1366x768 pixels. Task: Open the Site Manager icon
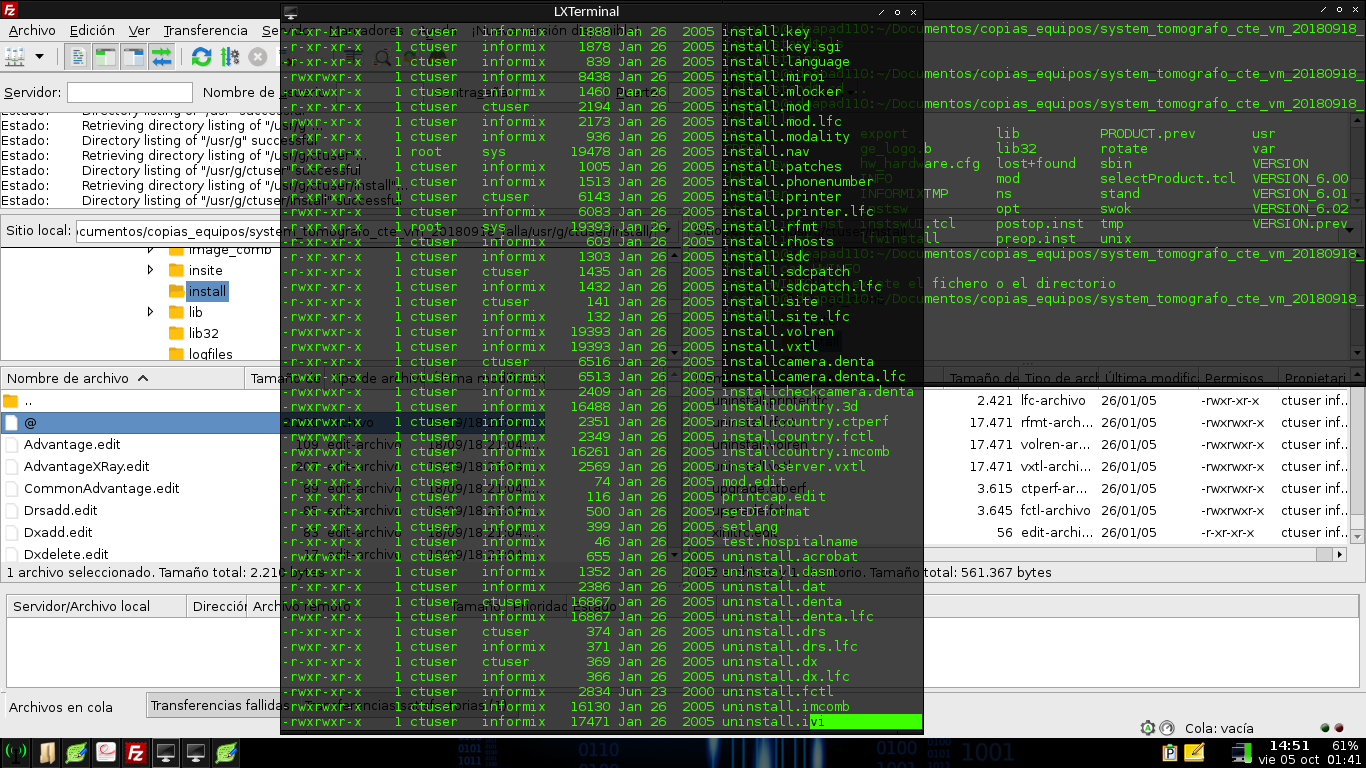point(15,57)
